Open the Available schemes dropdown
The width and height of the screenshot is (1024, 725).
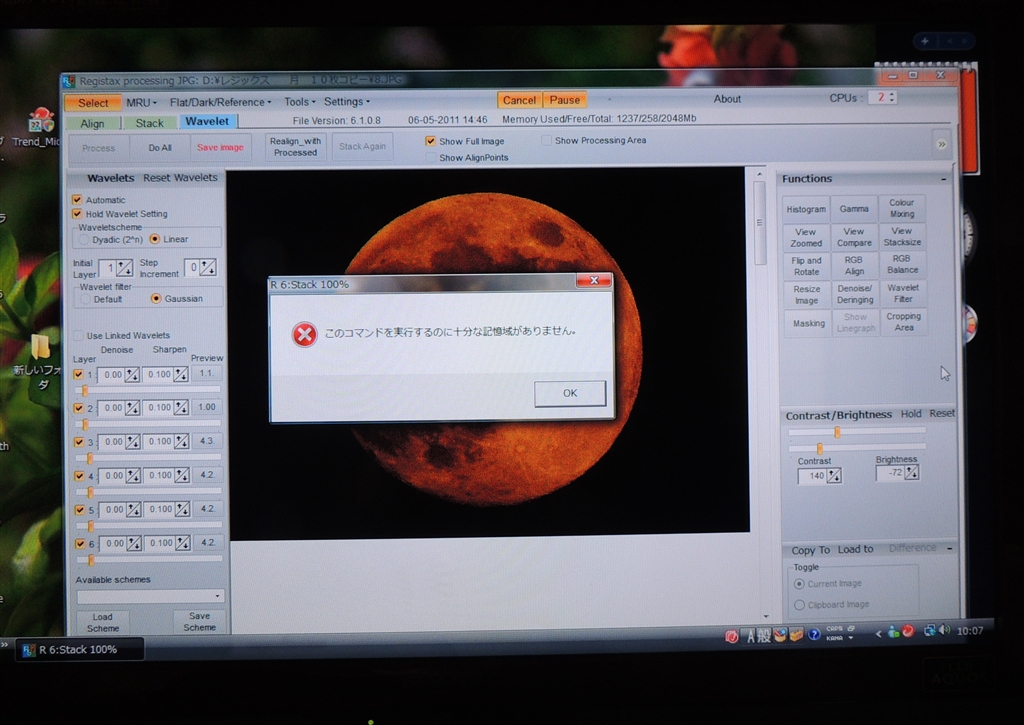coord(150,596)
